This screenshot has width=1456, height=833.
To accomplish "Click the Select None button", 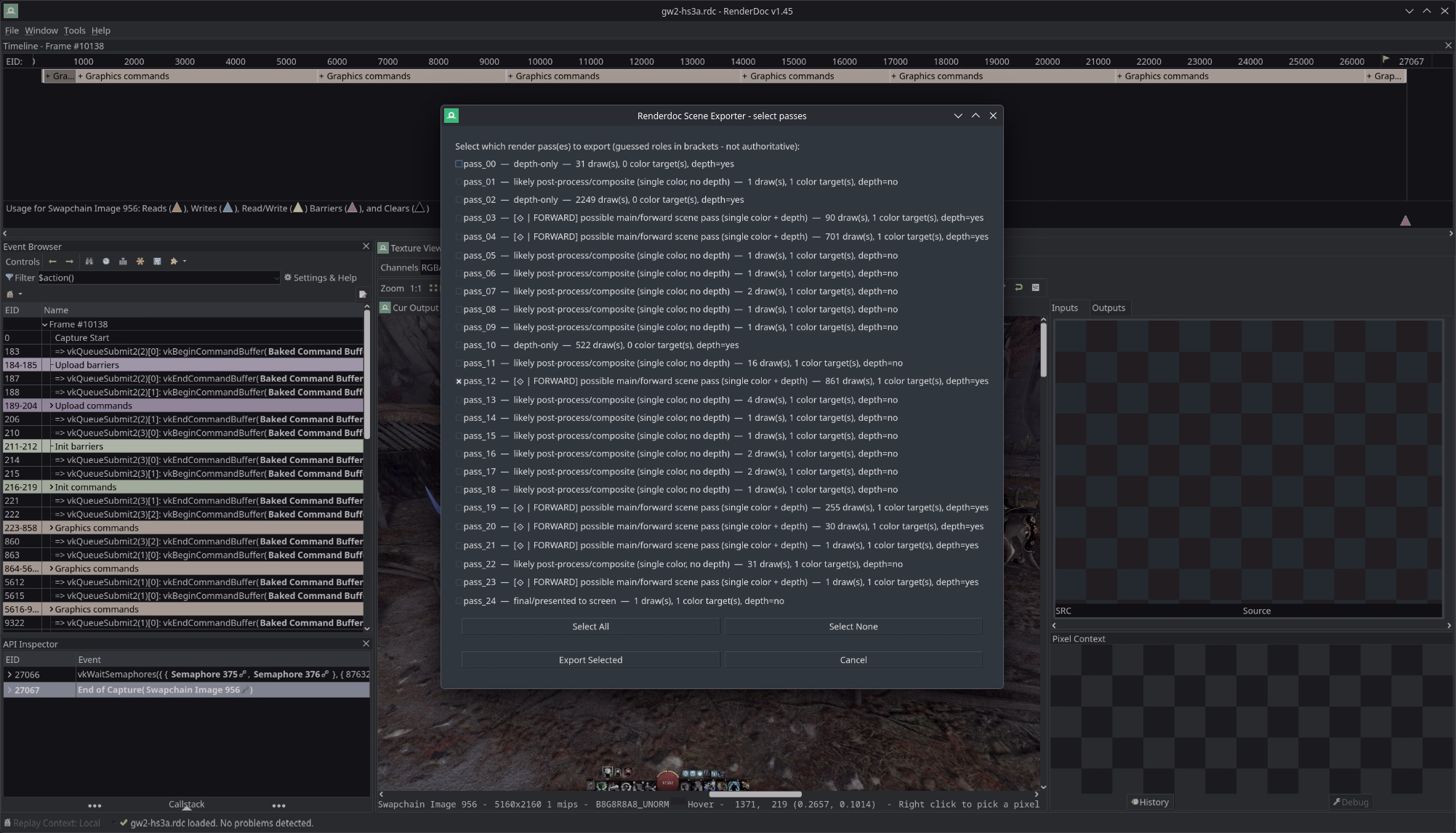I will pyautogui.click(x=853, y=627).
